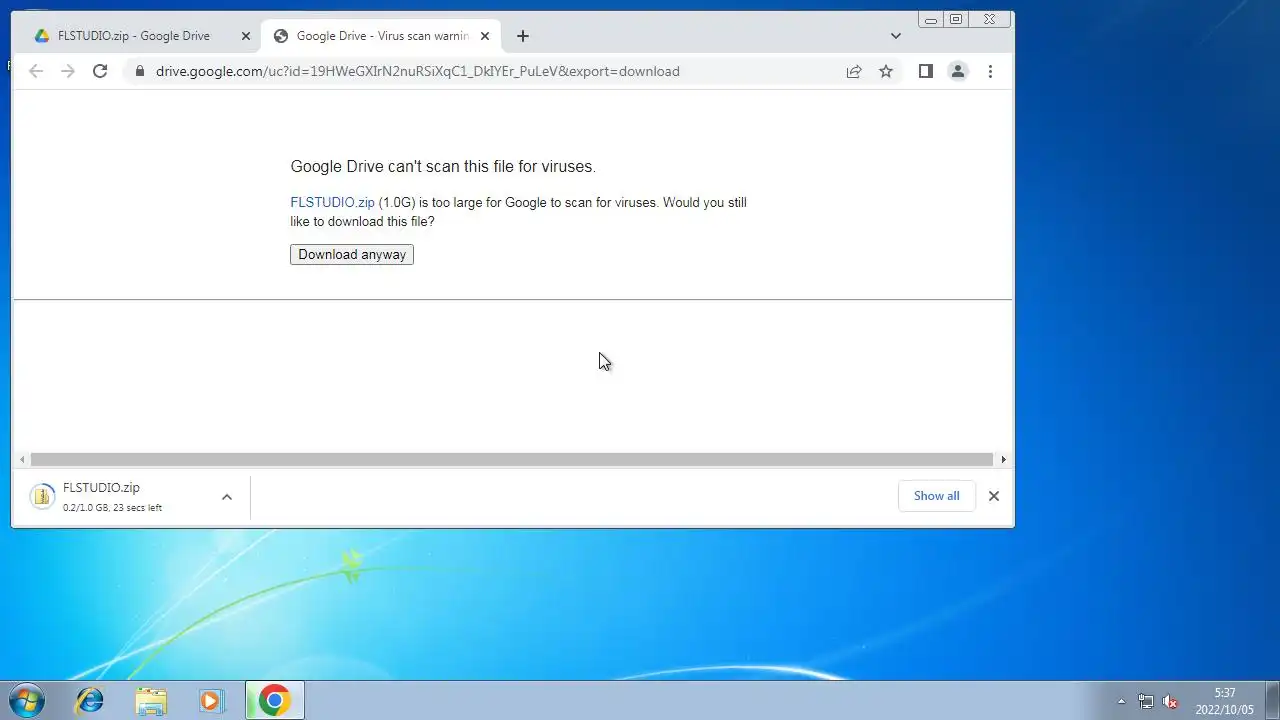The height and width of the screenshot is (720, 1280).
Task: Launch Internet Explorer from taskbar
Action: click(x=90, y=701)
